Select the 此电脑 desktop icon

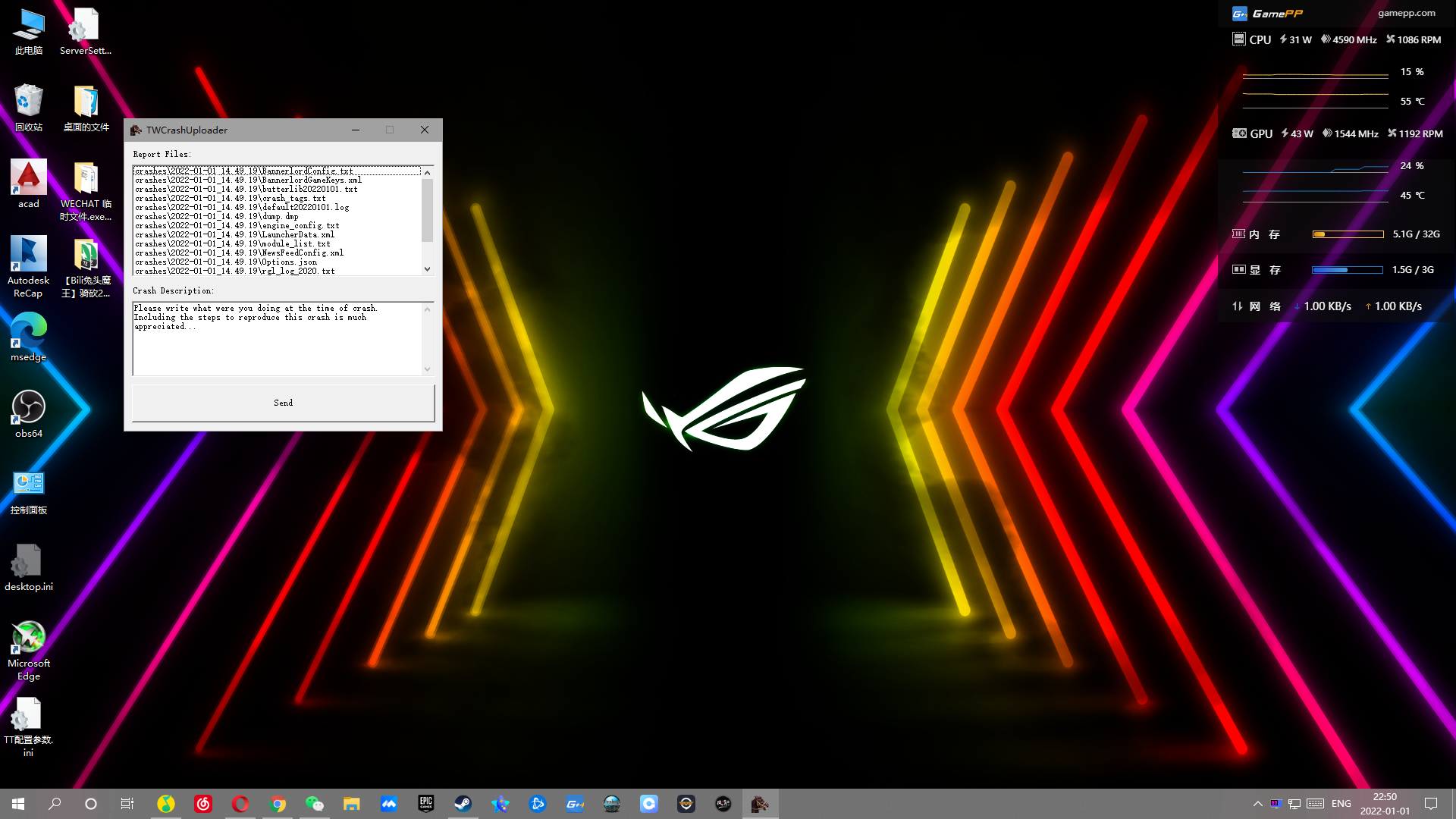pyautogui.click(x=29, y=32)
